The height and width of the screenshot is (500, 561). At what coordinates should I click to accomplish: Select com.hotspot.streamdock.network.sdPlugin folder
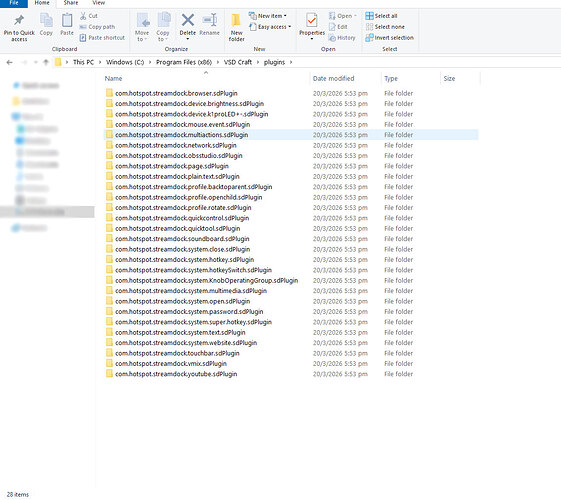tap(176, 145)
